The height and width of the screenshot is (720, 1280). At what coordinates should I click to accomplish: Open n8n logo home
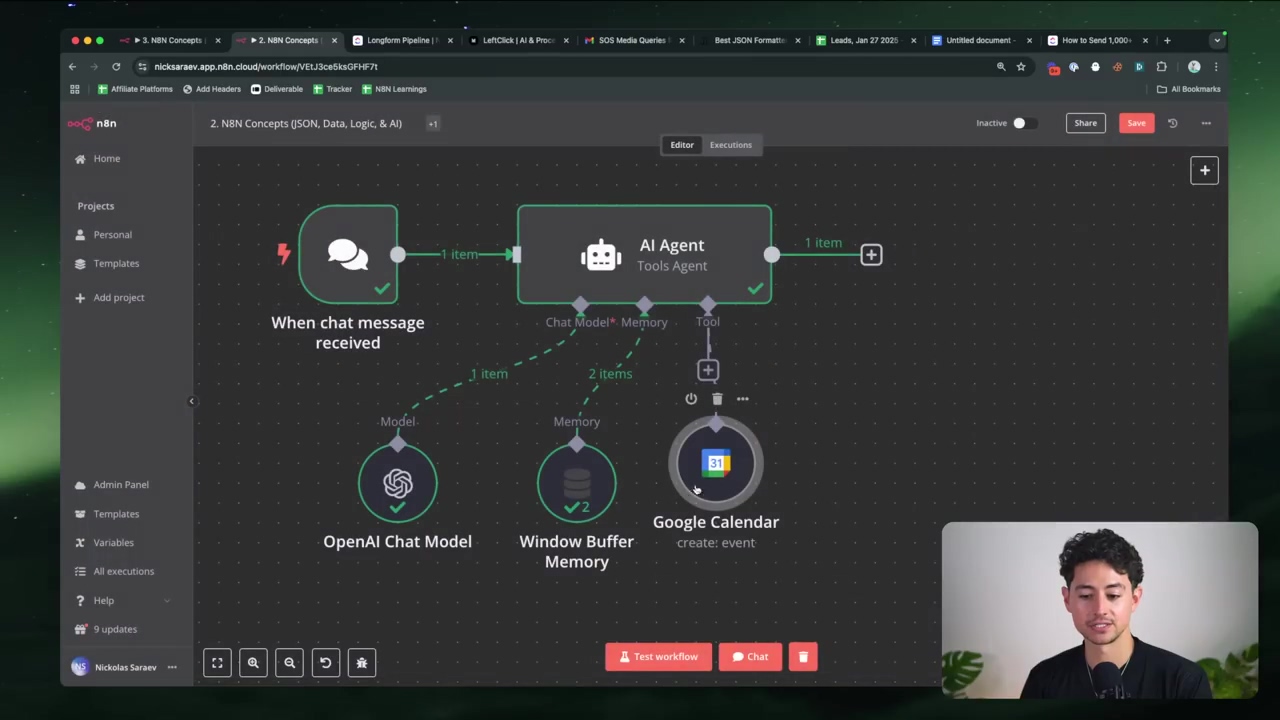pos(92,123)
